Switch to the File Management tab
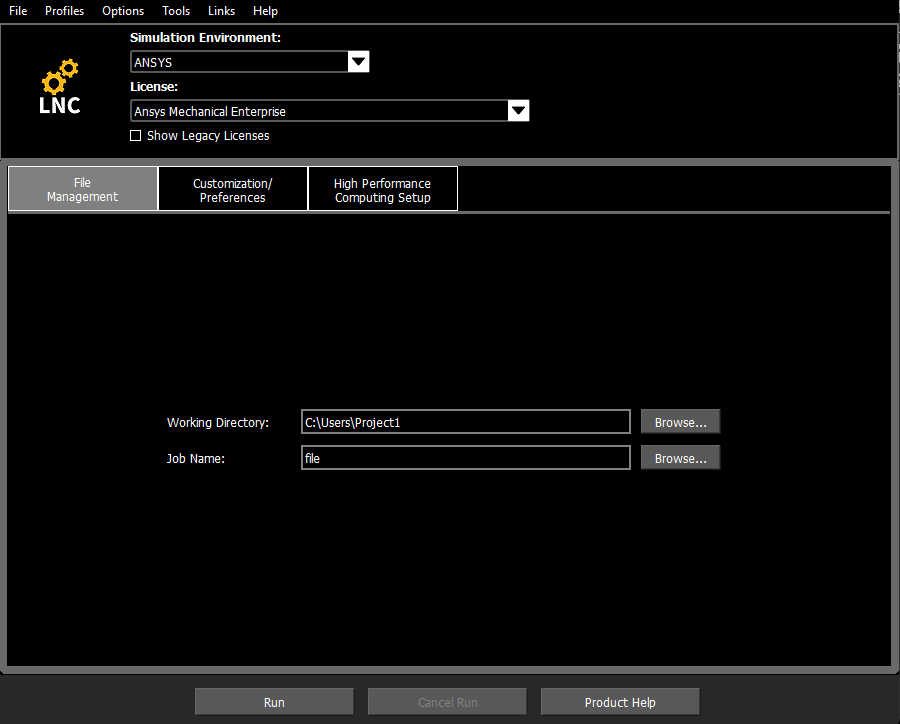The height and width of the screenshot is (724, 900). click(83, 189)
